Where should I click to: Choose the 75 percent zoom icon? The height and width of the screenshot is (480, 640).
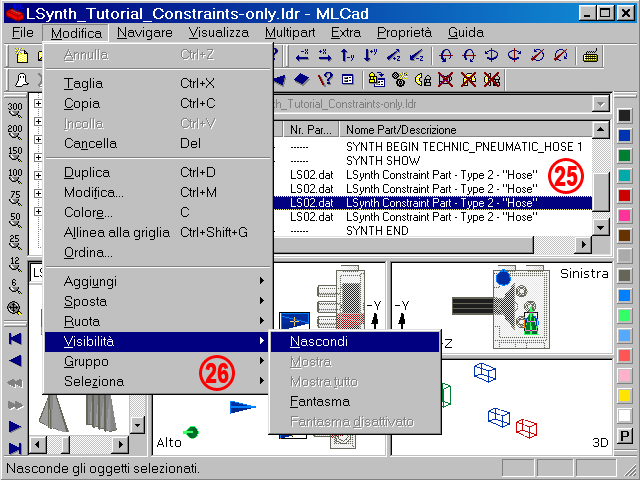(x=15, y=198)
